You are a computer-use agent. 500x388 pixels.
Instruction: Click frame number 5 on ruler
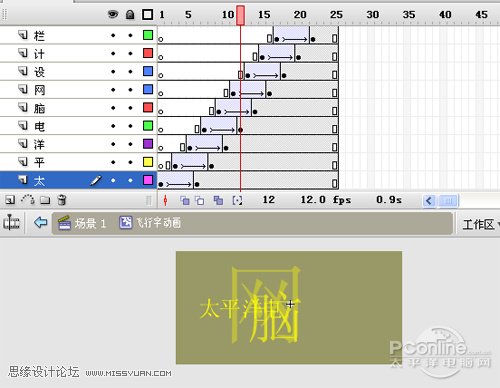pos(188,15)
